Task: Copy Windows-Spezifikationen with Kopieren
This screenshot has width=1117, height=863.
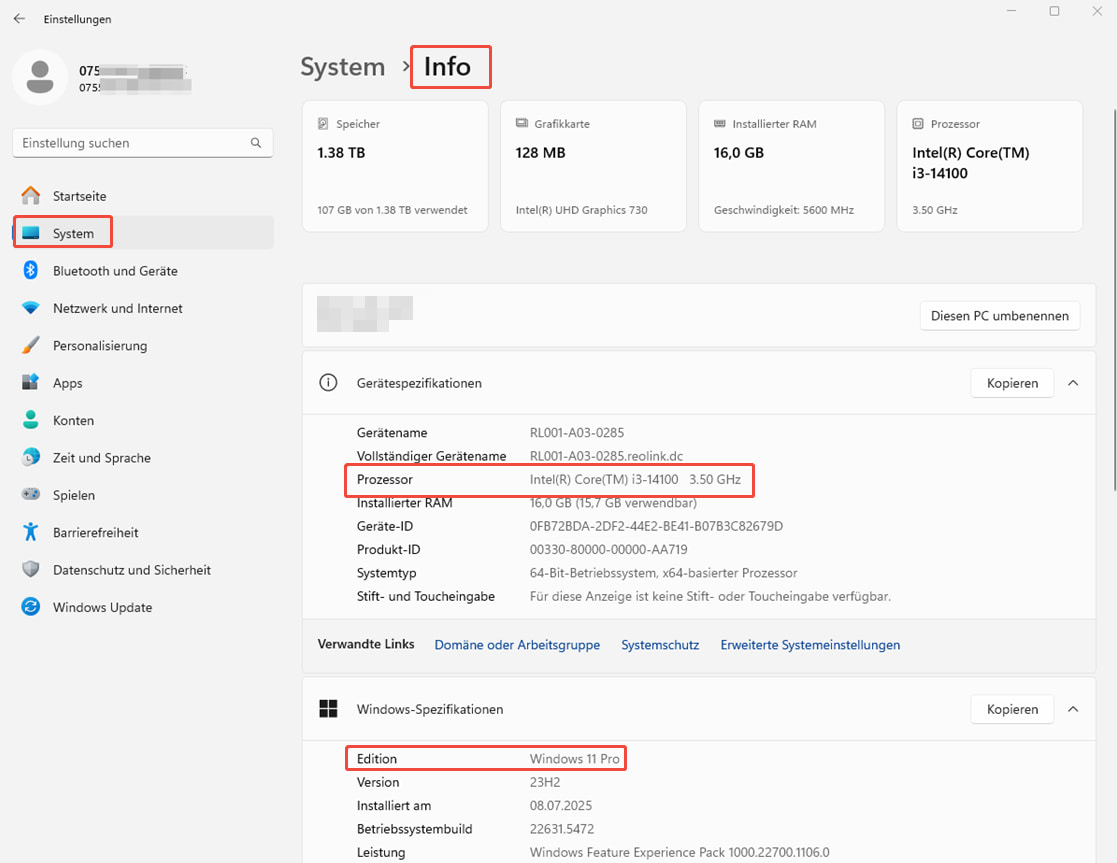Action: 1012,709
